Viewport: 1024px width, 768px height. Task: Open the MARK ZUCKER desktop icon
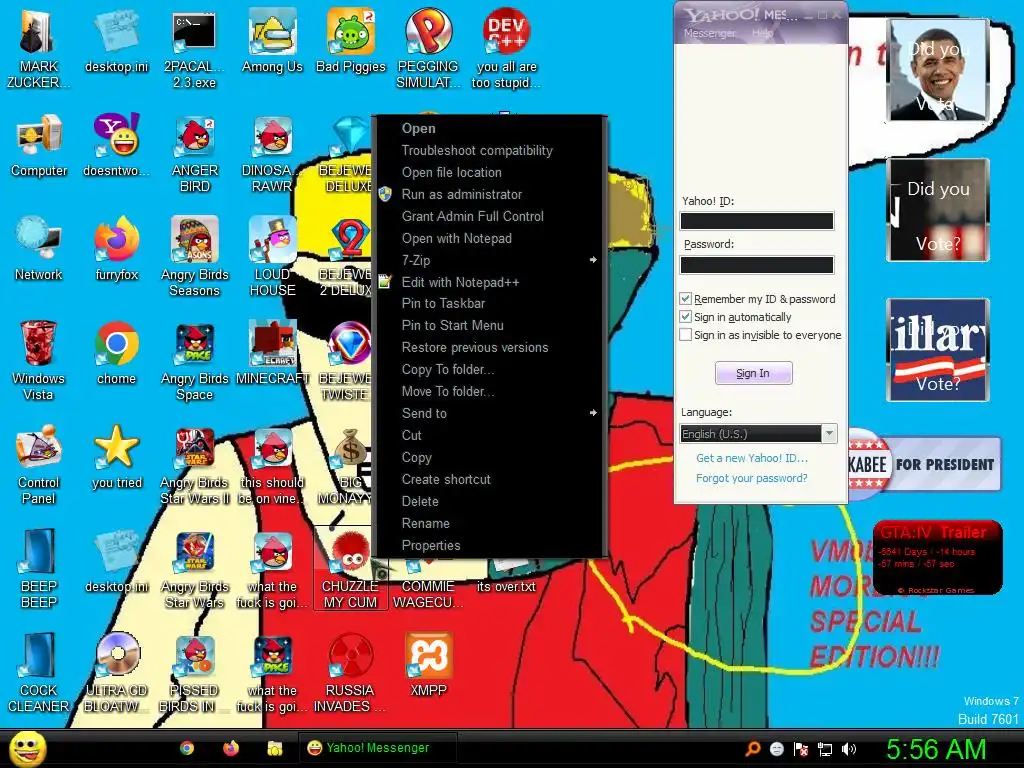[37, 49]
